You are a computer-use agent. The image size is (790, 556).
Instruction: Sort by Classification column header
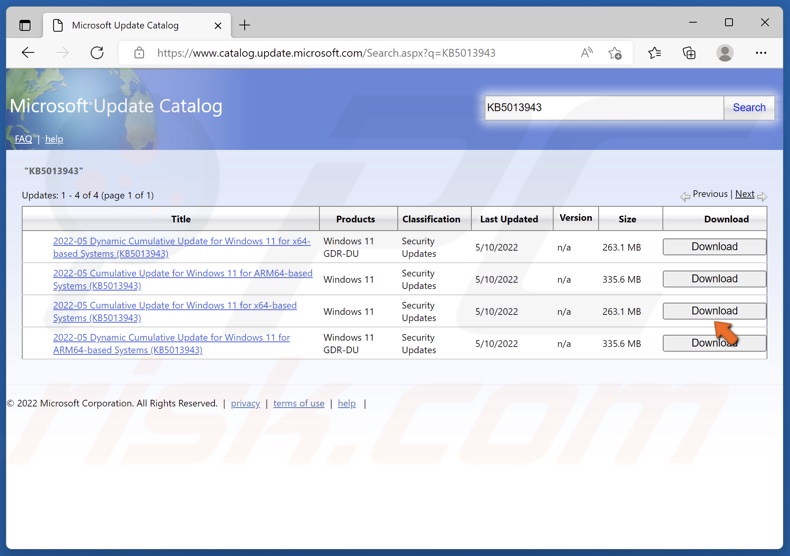click(x=434, y=219)
